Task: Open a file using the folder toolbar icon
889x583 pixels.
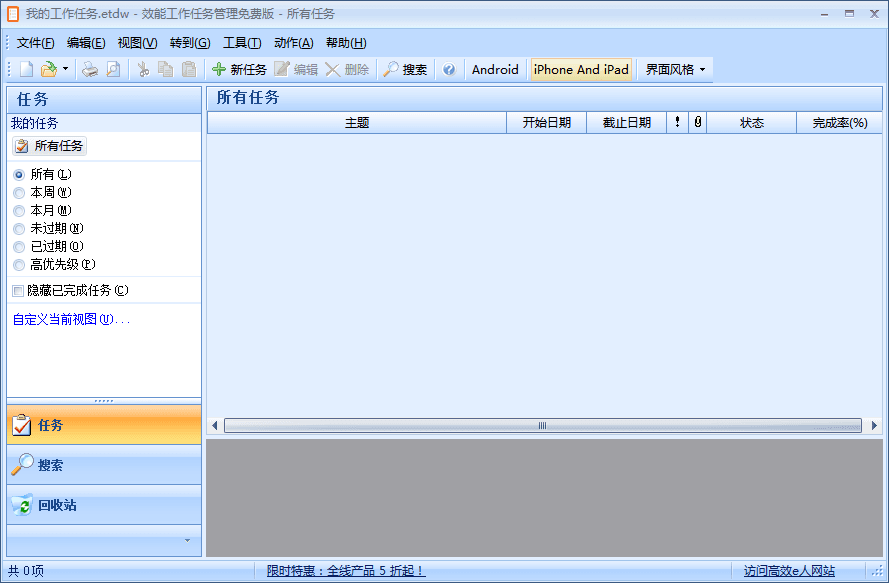Action: point(48,69)
